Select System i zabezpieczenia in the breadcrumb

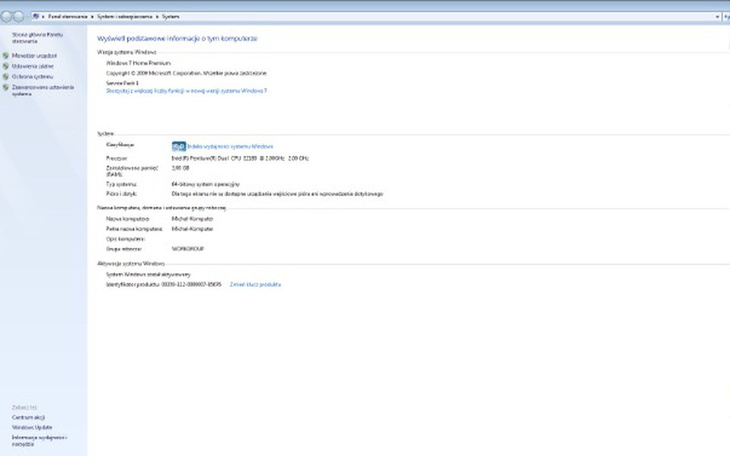click(125, 18)
